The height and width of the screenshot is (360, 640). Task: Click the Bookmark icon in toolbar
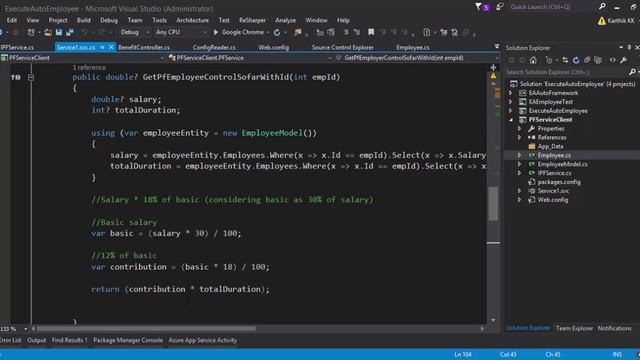[371, 32]
